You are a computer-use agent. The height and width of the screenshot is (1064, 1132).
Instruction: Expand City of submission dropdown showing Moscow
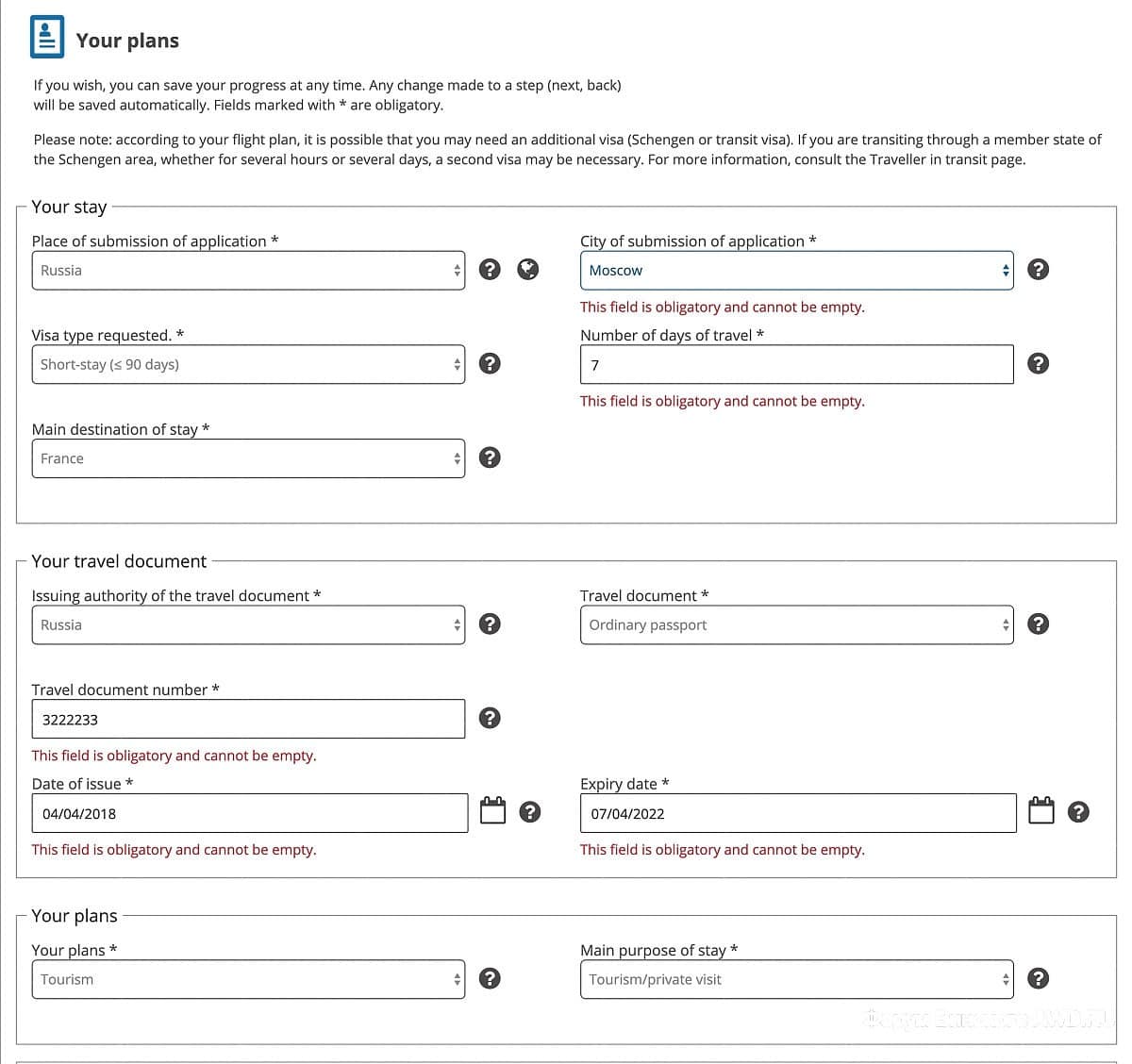coord(796,271)
